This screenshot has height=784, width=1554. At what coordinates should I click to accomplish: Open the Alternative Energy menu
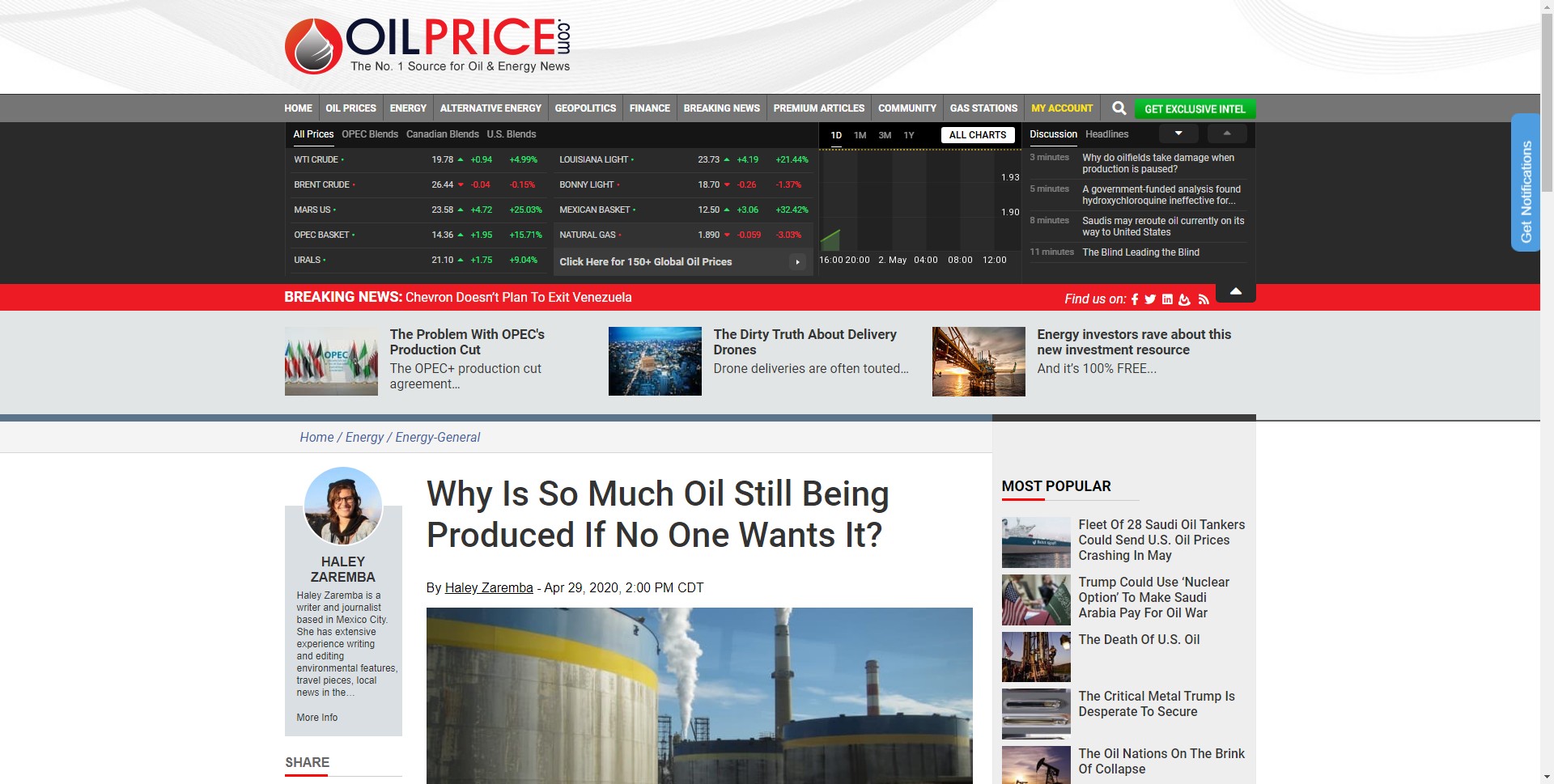(490, 108)
